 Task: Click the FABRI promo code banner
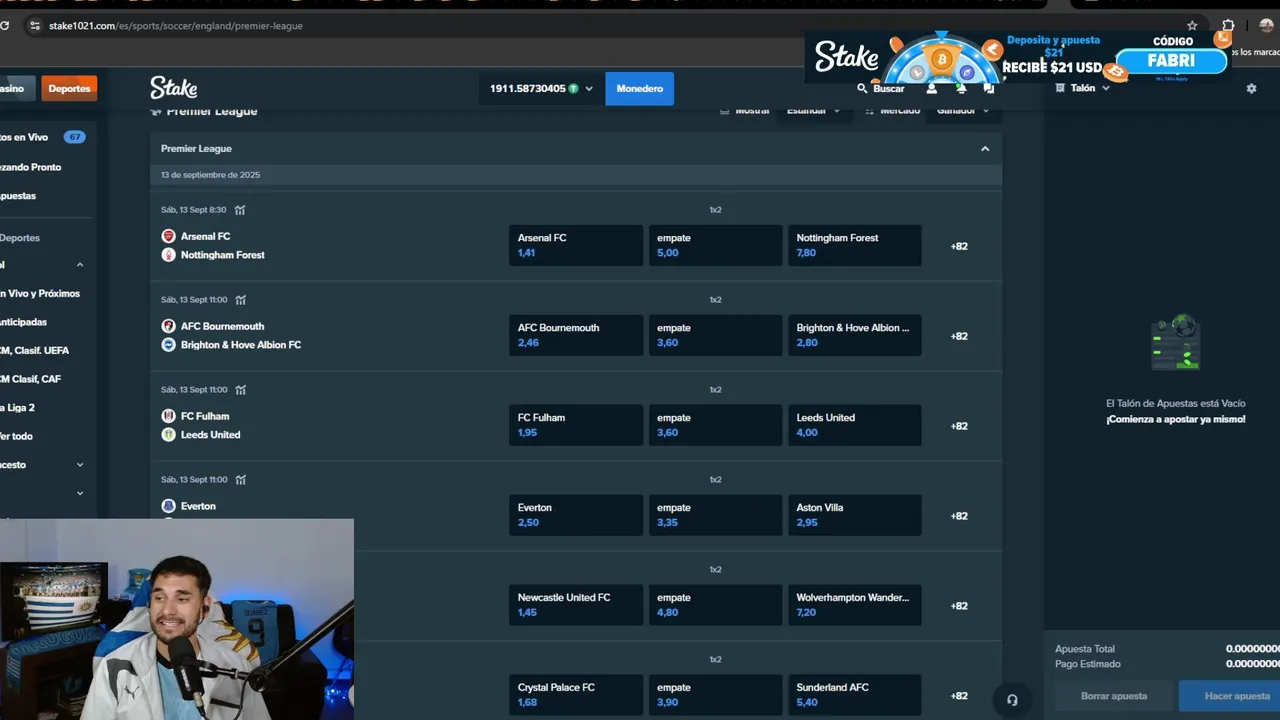tap(1170, 59)
